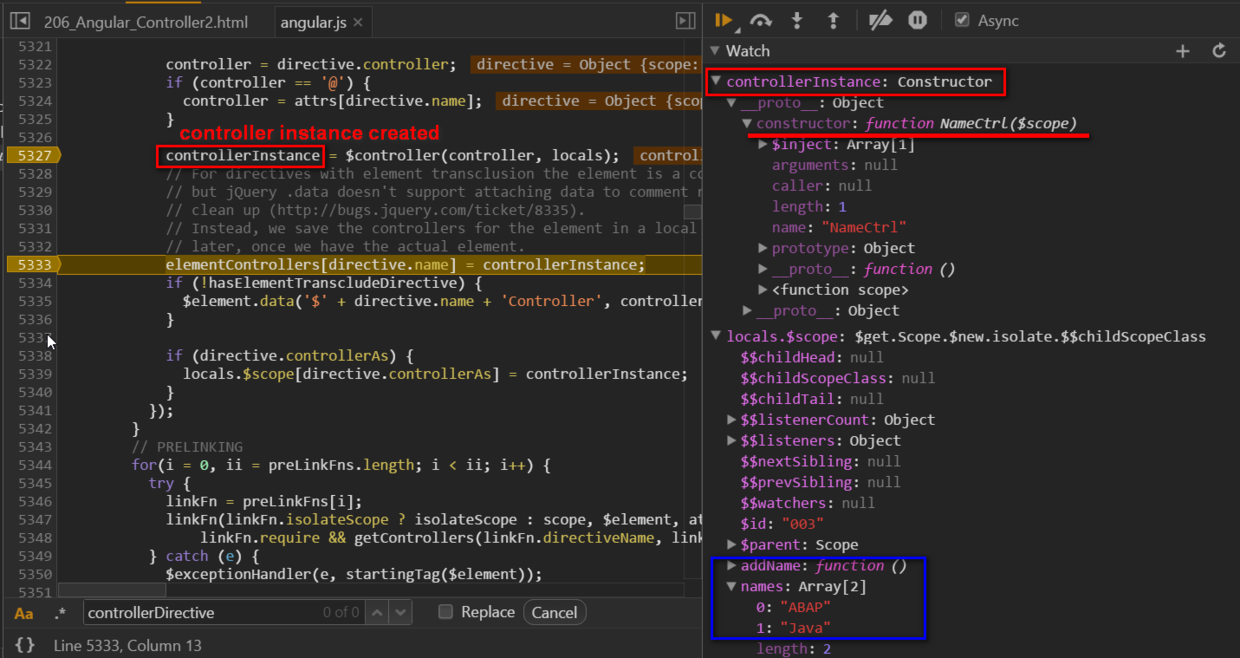
Task: Cancel the search bar
Action: [x=554, y=612]
